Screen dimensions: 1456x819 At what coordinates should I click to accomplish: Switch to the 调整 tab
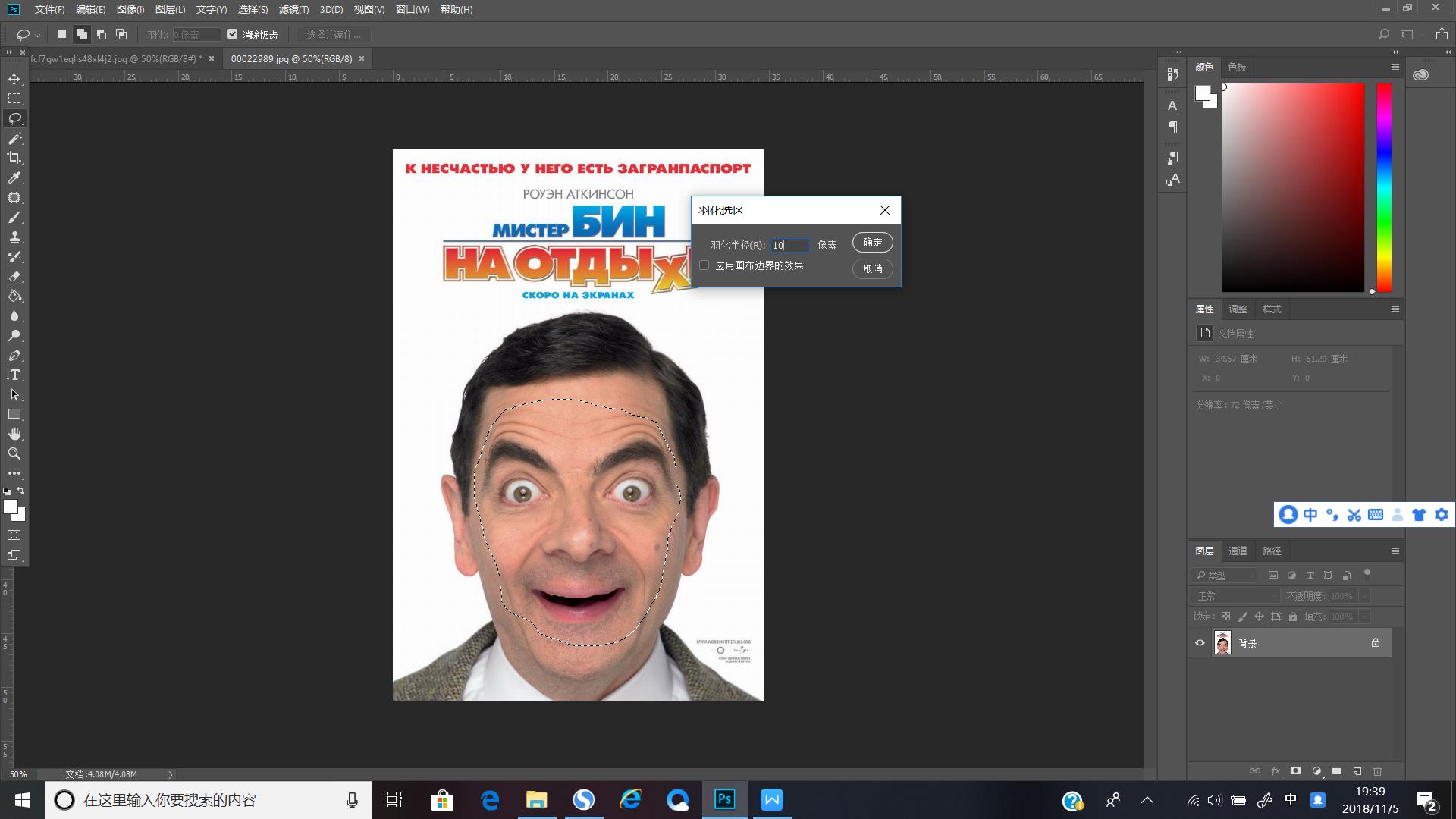click(1238, 309)
